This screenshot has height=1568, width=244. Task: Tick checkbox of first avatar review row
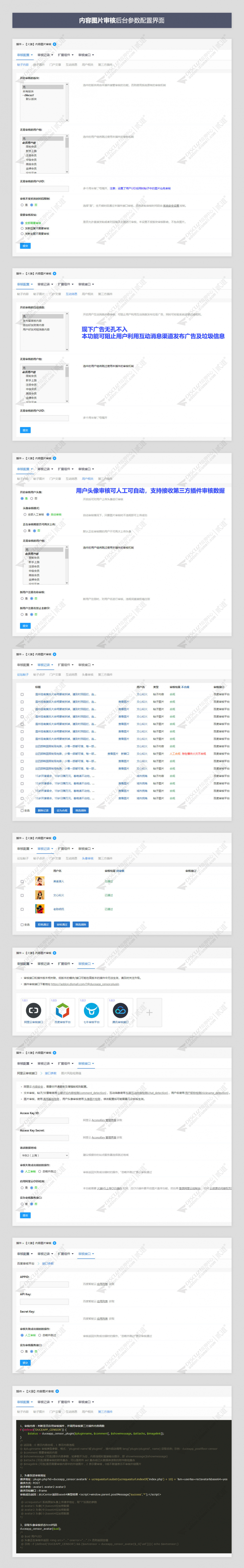[x=23, y=881]
